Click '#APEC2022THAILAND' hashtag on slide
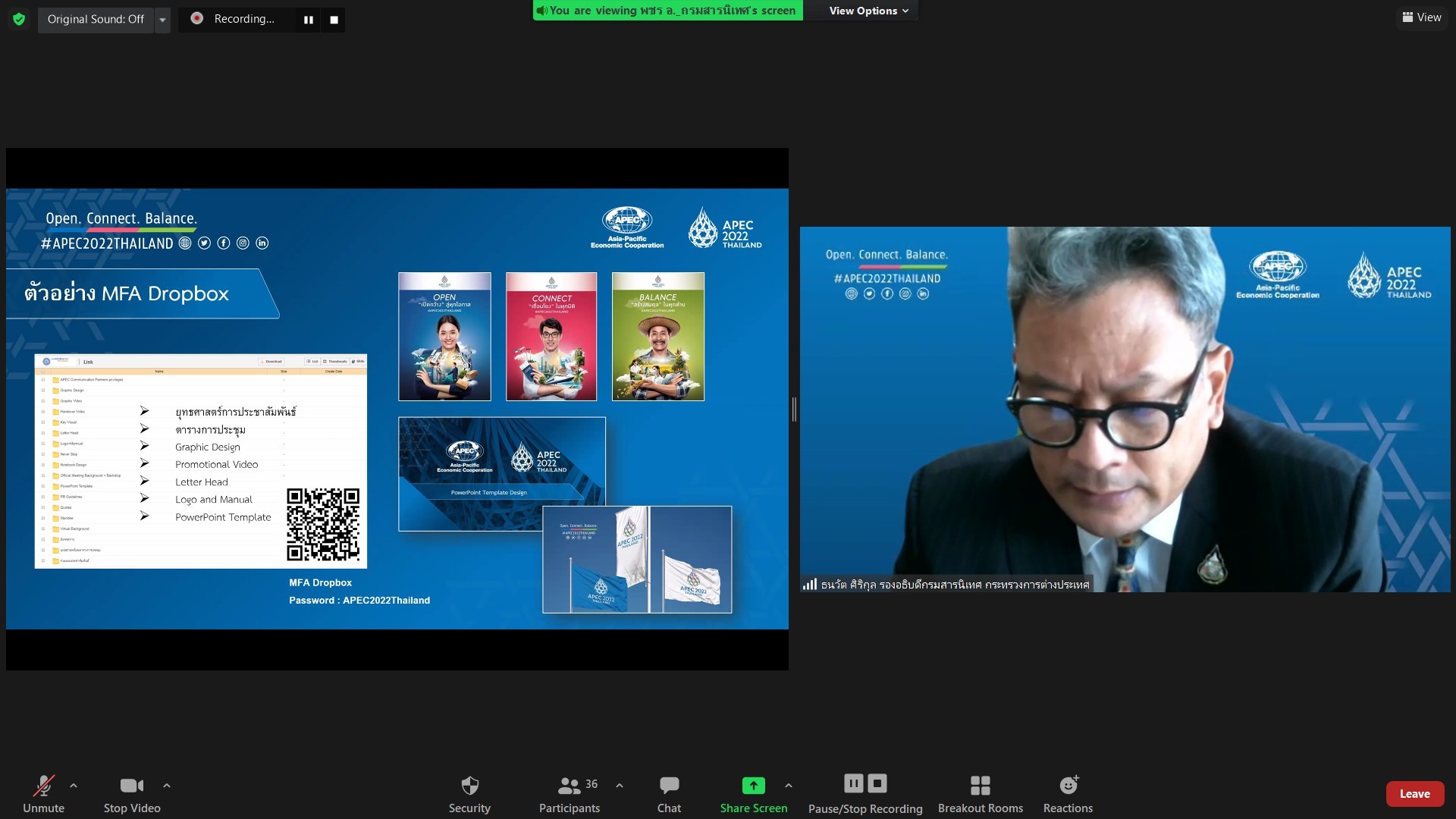The image size is (1456, 819). pos(107,243)
